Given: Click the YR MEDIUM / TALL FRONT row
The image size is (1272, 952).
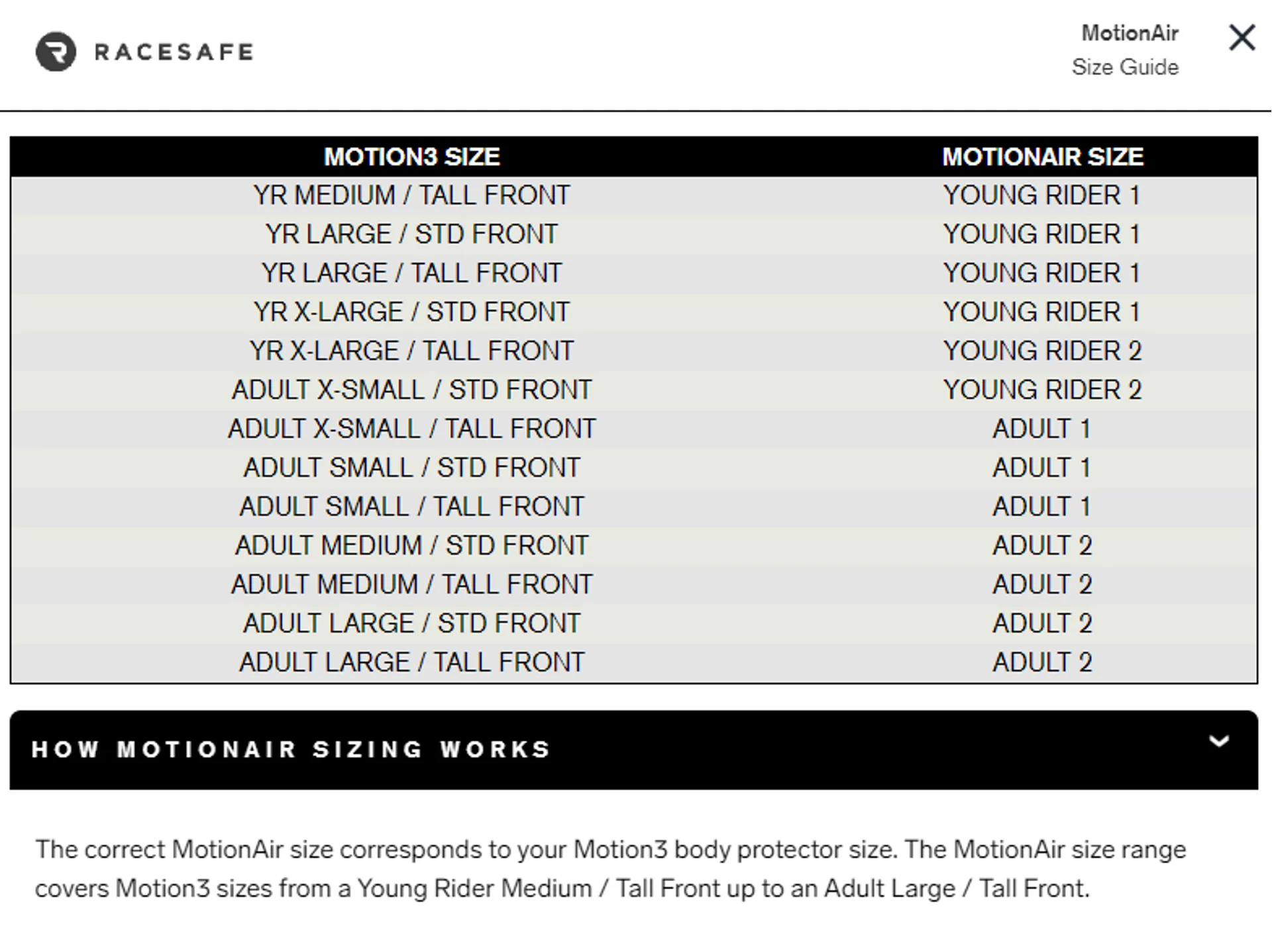Looking at the screenshot, I should [x=633, y=195].
